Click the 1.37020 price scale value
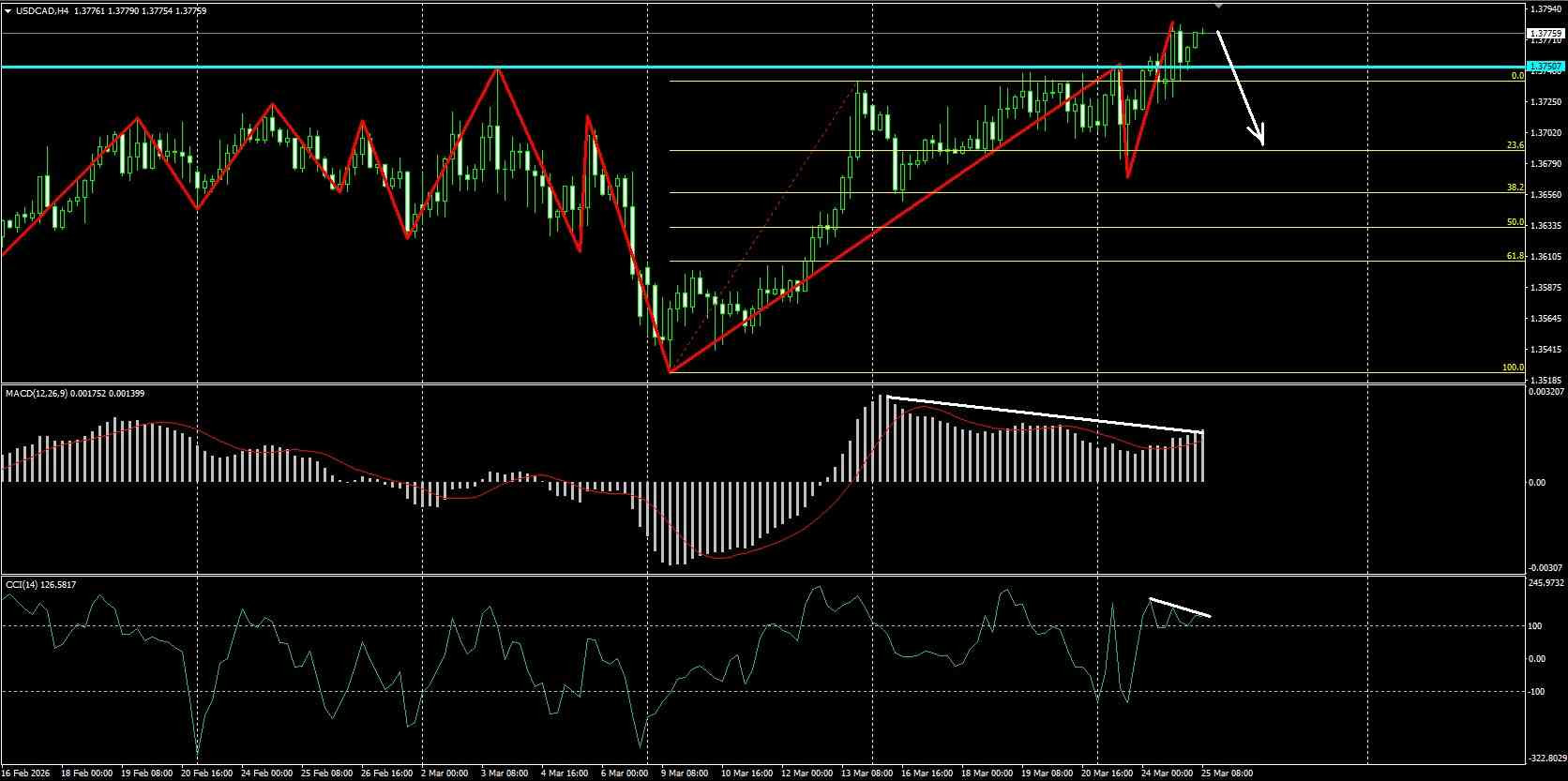The image size is (1568, 781). point(1545,133)
